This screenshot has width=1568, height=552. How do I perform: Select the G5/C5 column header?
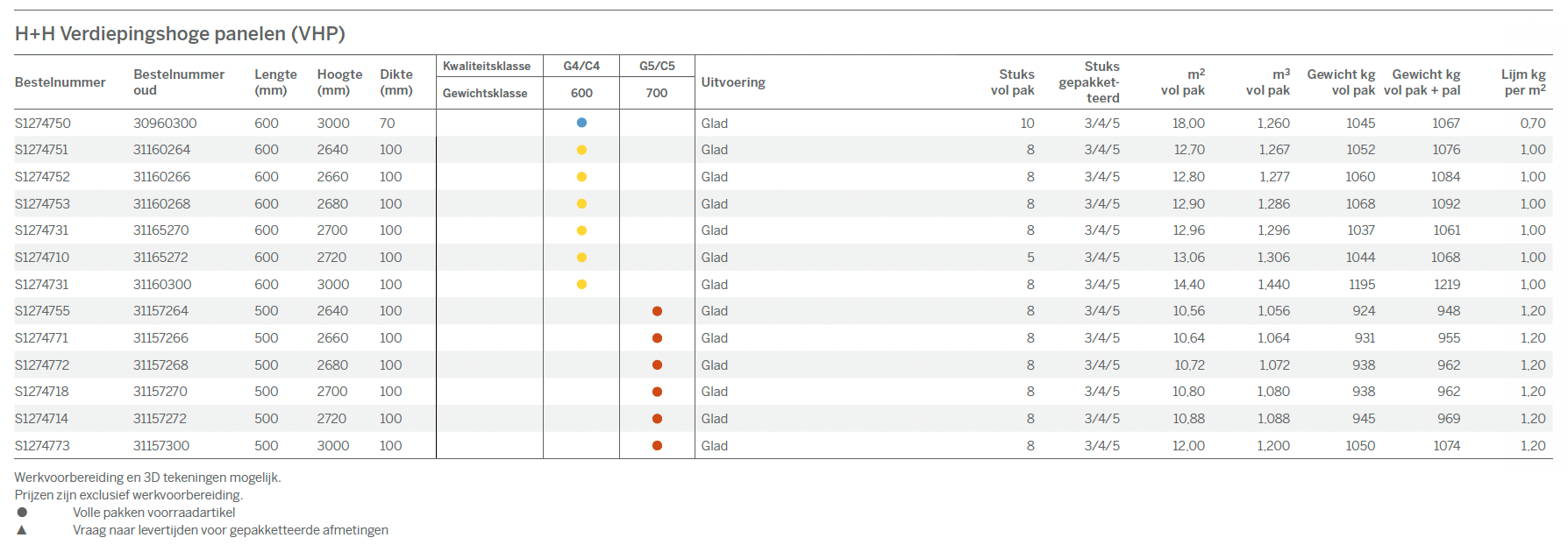pos(657,67)
